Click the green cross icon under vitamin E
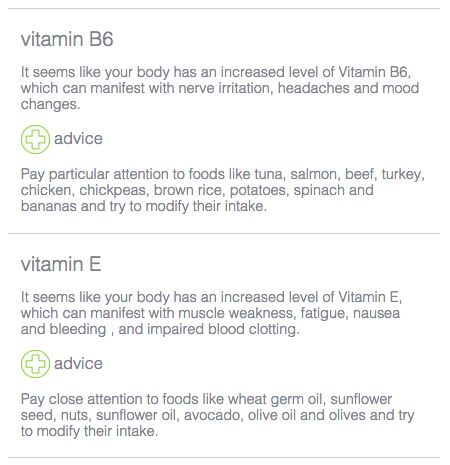 (x=35, y=364)
